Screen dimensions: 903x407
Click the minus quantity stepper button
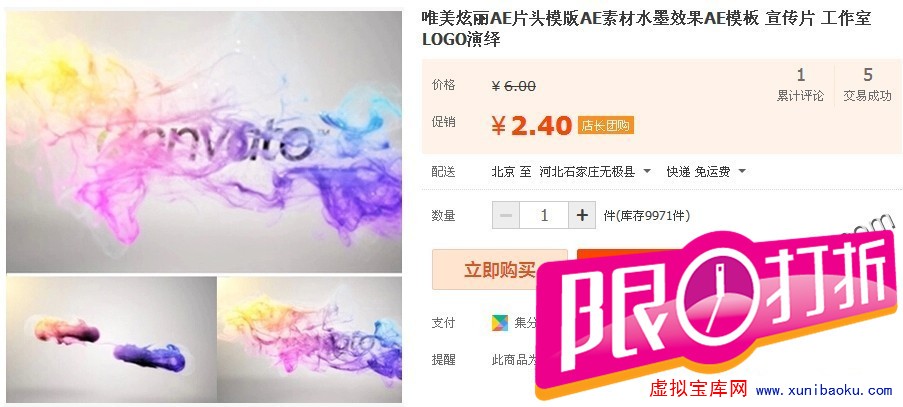pyautogui.click(x=506, y=215)
